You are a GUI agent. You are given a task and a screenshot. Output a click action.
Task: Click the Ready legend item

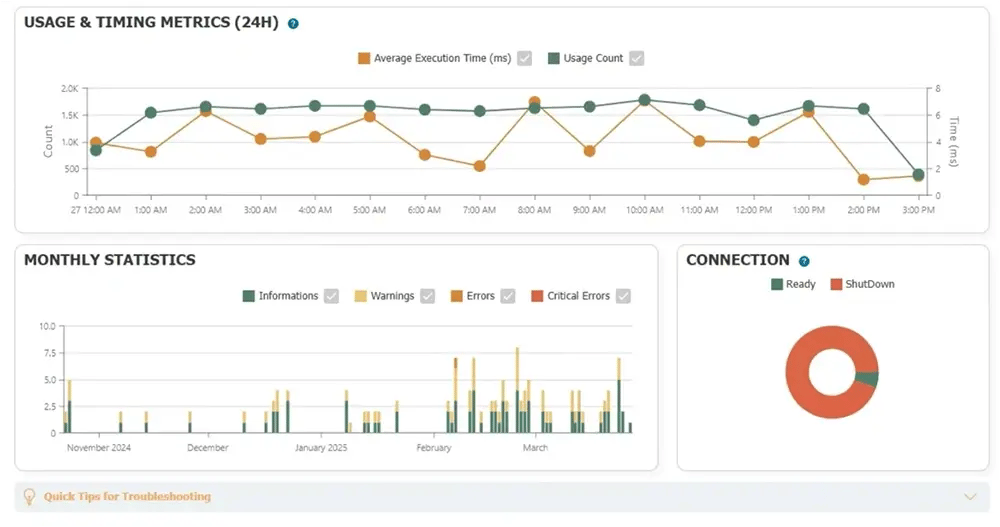pos(793,284)
